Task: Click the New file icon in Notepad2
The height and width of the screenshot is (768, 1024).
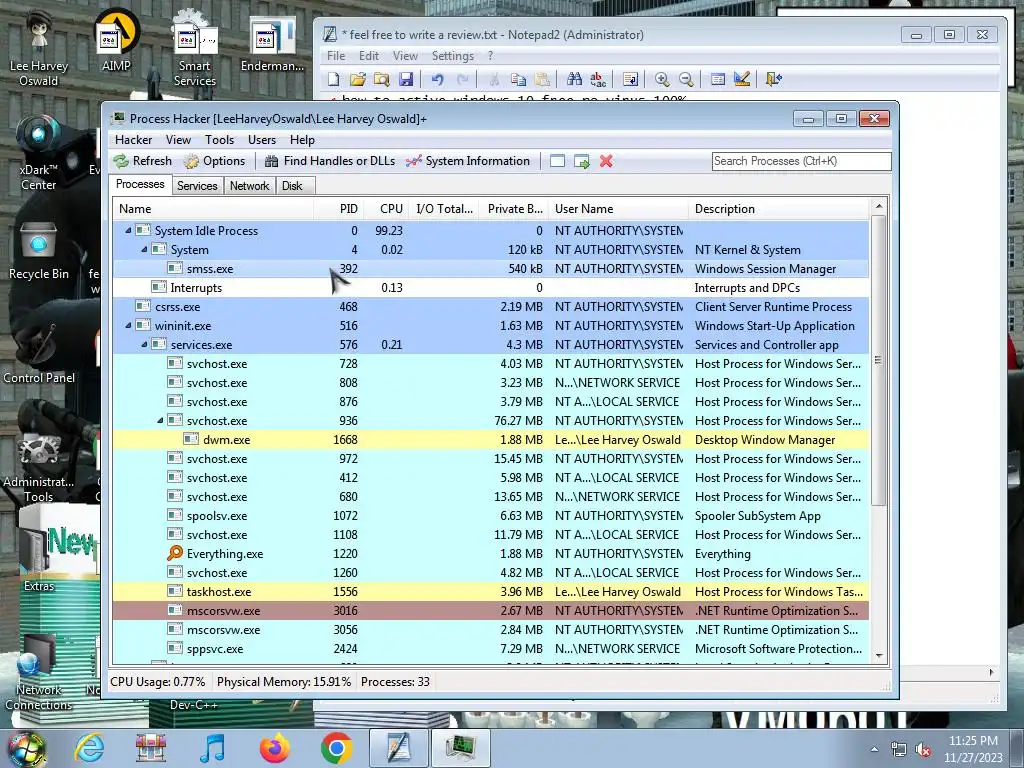Action: 334,79
